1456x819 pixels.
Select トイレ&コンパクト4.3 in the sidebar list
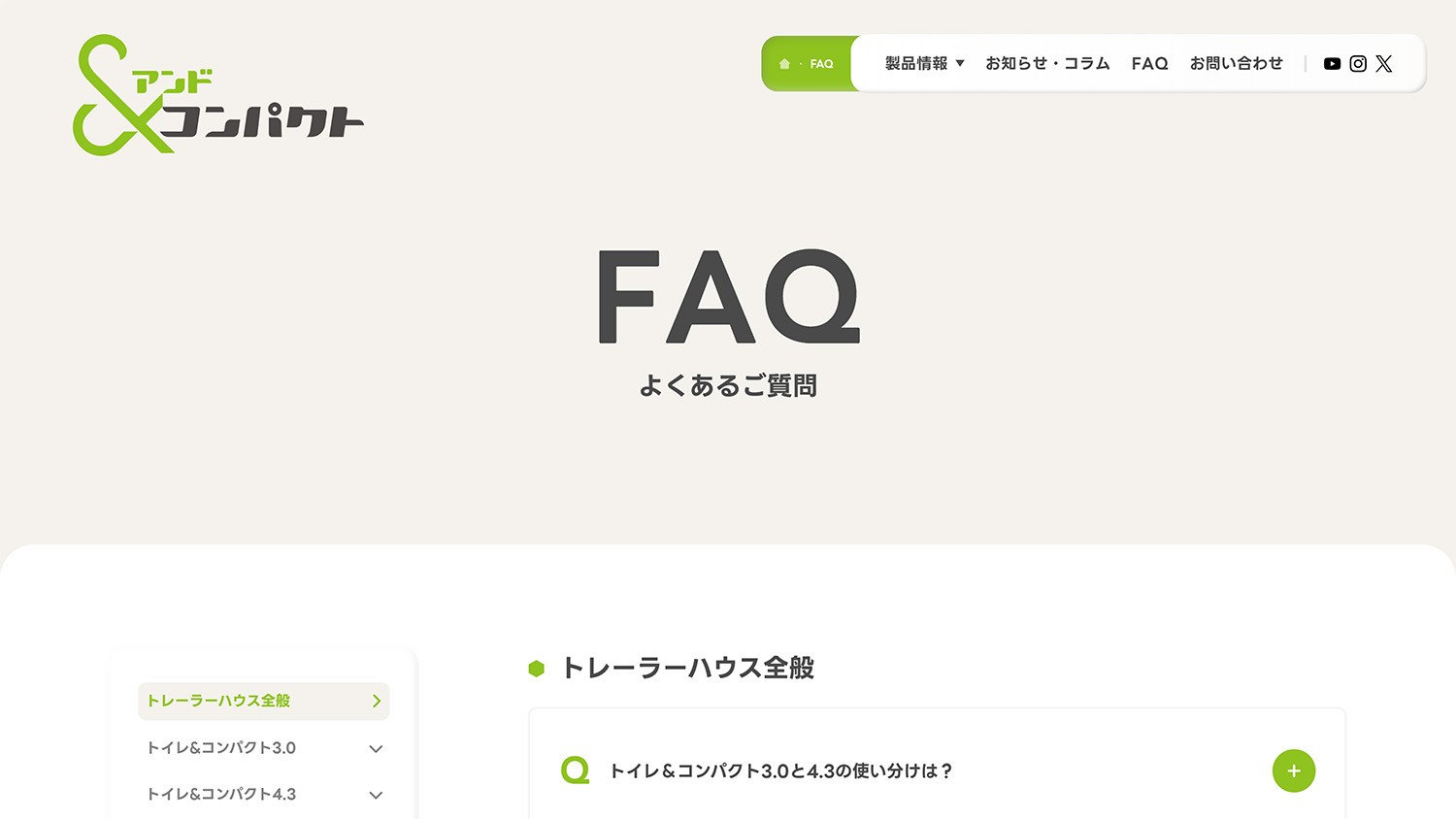221,795
